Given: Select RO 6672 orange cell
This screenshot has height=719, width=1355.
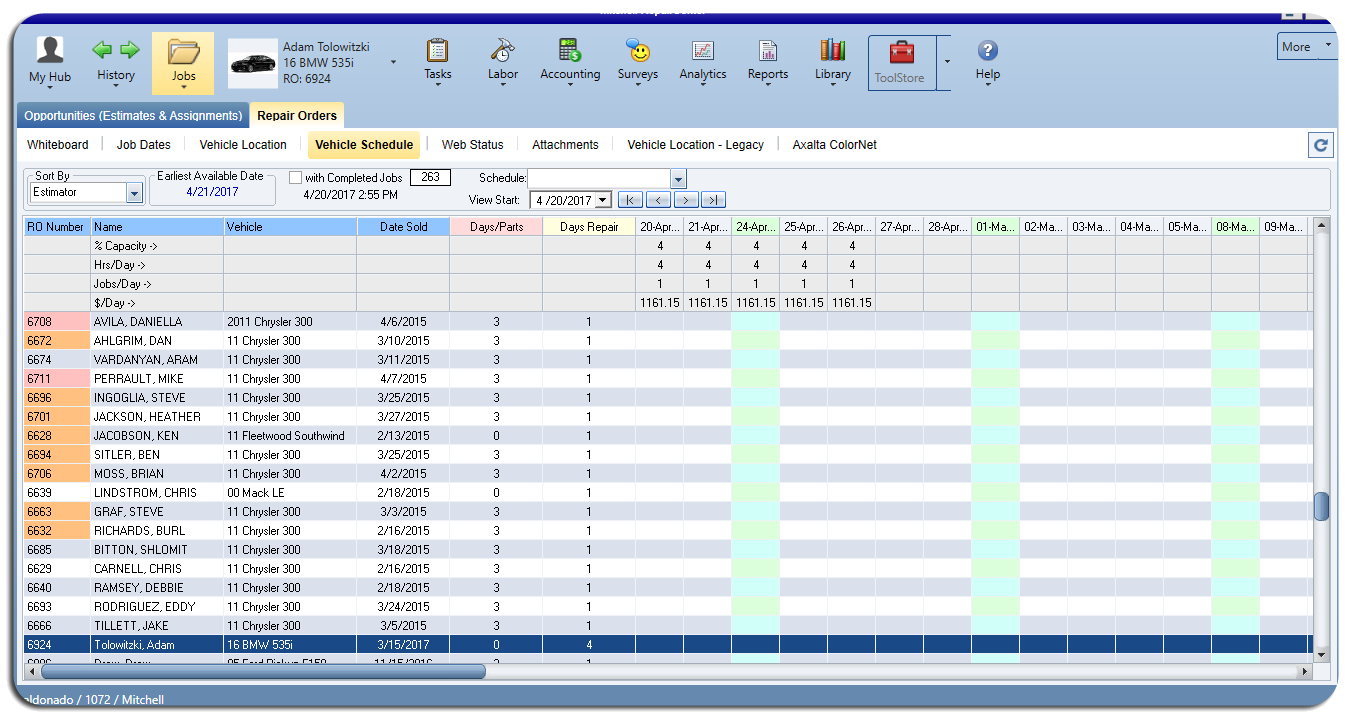Looking at the screenshot, I should (57, 341).
